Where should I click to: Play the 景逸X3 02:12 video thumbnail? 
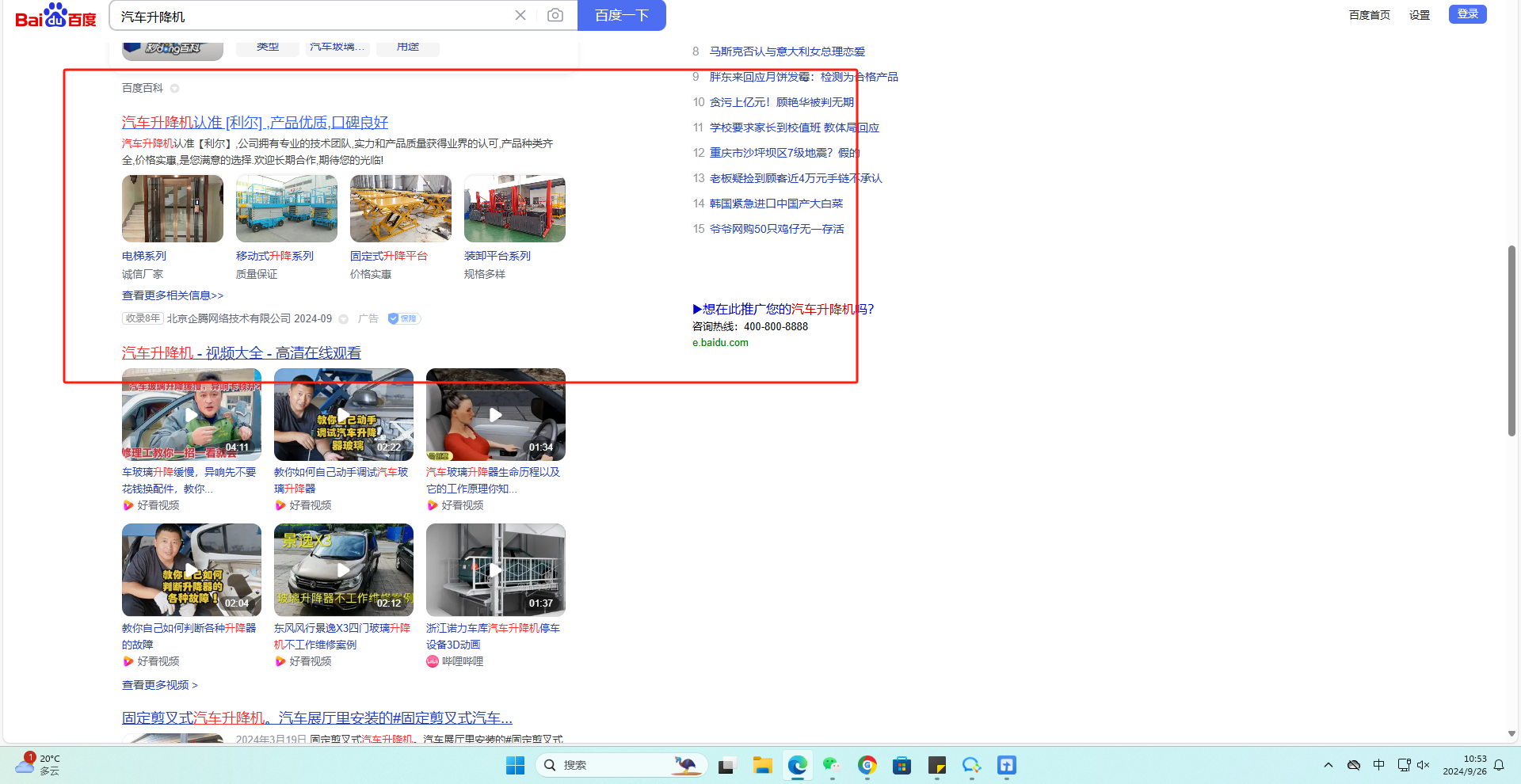[344, 569]
